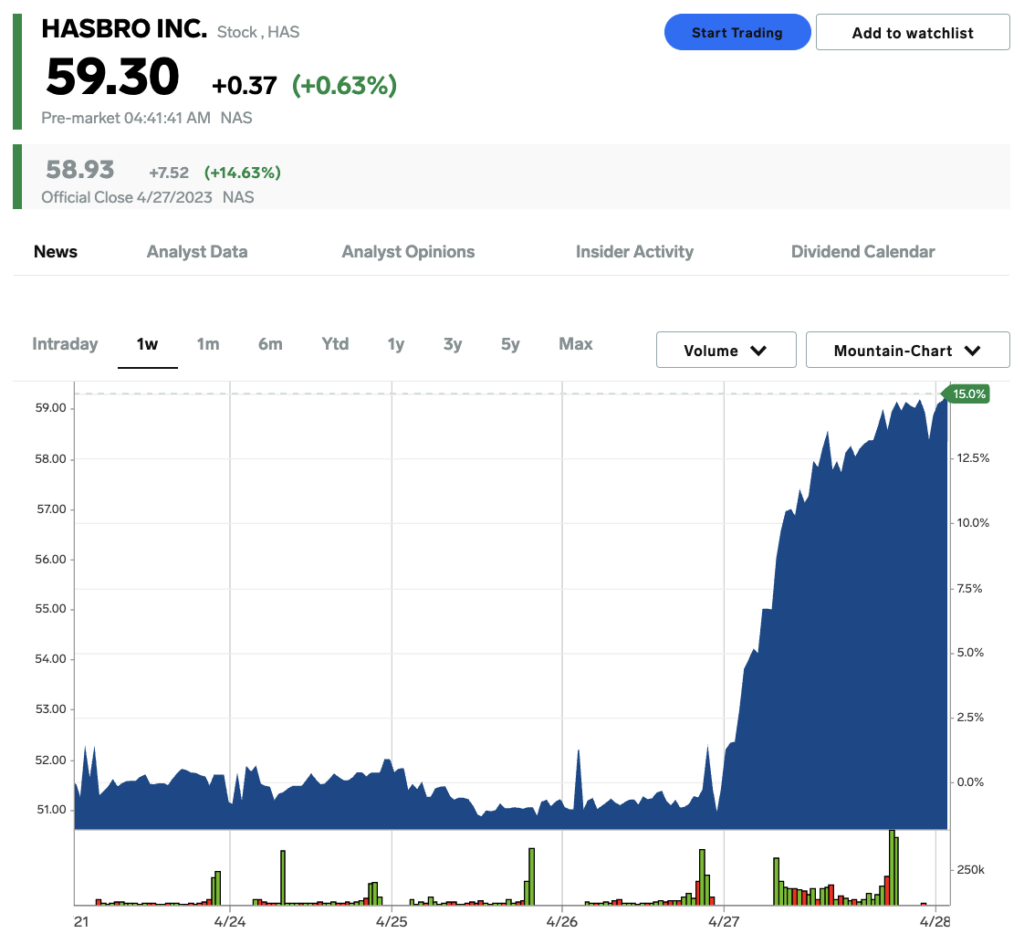The width and height of the screenshot is (1024, 944).
Task: Open the Mountain-Chart type dropdown
Action: [908, 350]
